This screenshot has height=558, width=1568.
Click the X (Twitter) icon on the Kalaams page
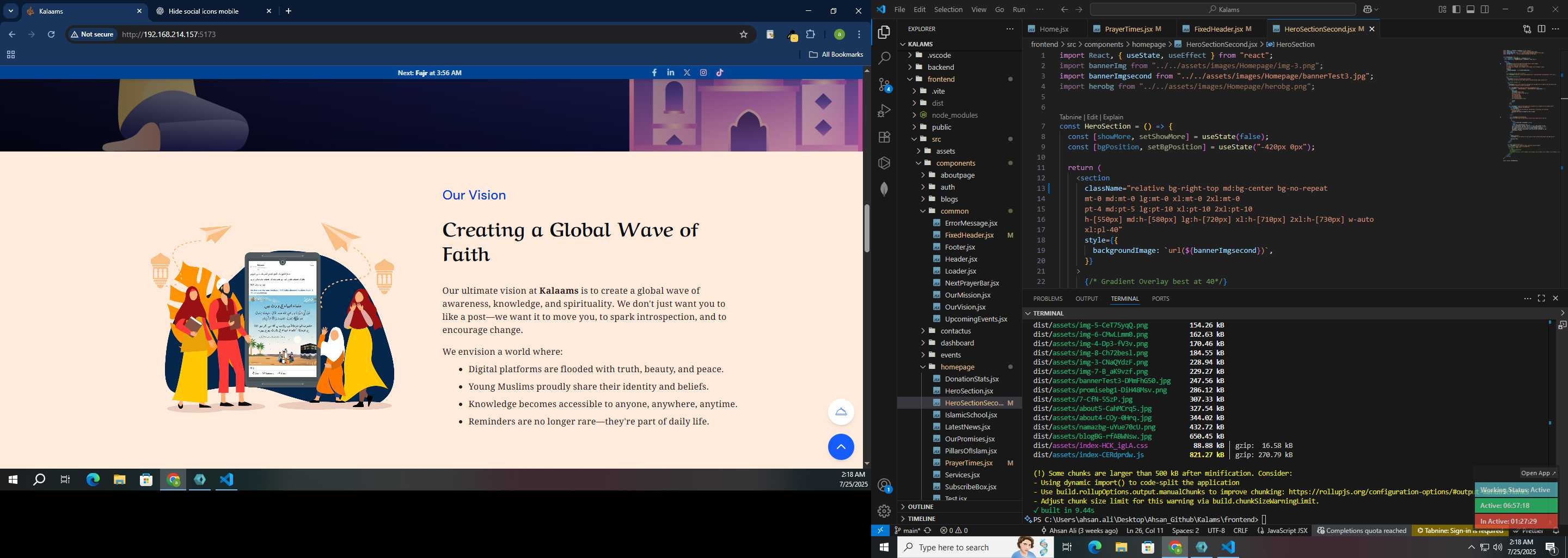pyautogui.click(x=687, y=72)
